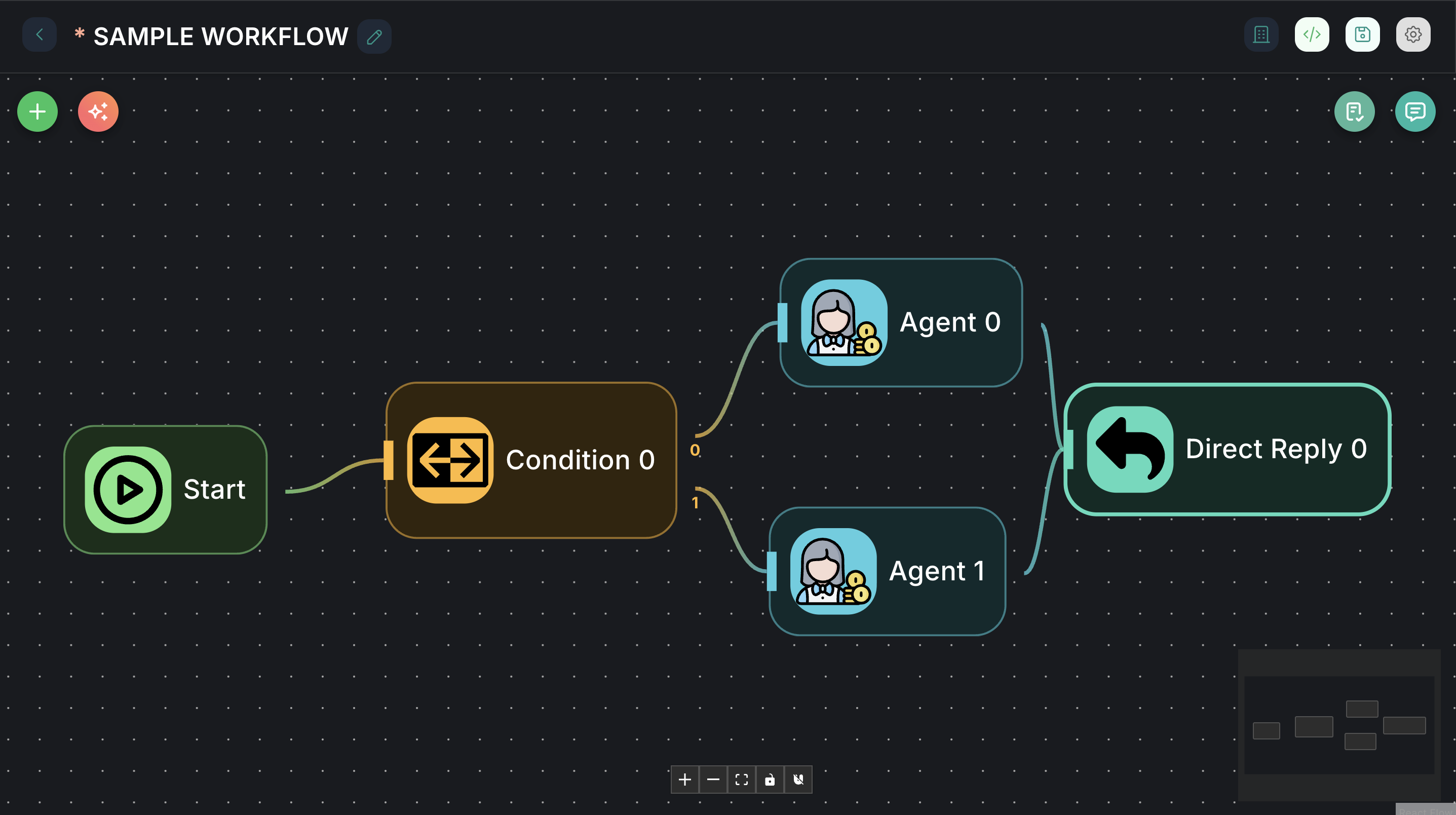Save the sample workflow
This screenshot has height=815, width=1456.
pyautogui.click(x=1362, y=34)
